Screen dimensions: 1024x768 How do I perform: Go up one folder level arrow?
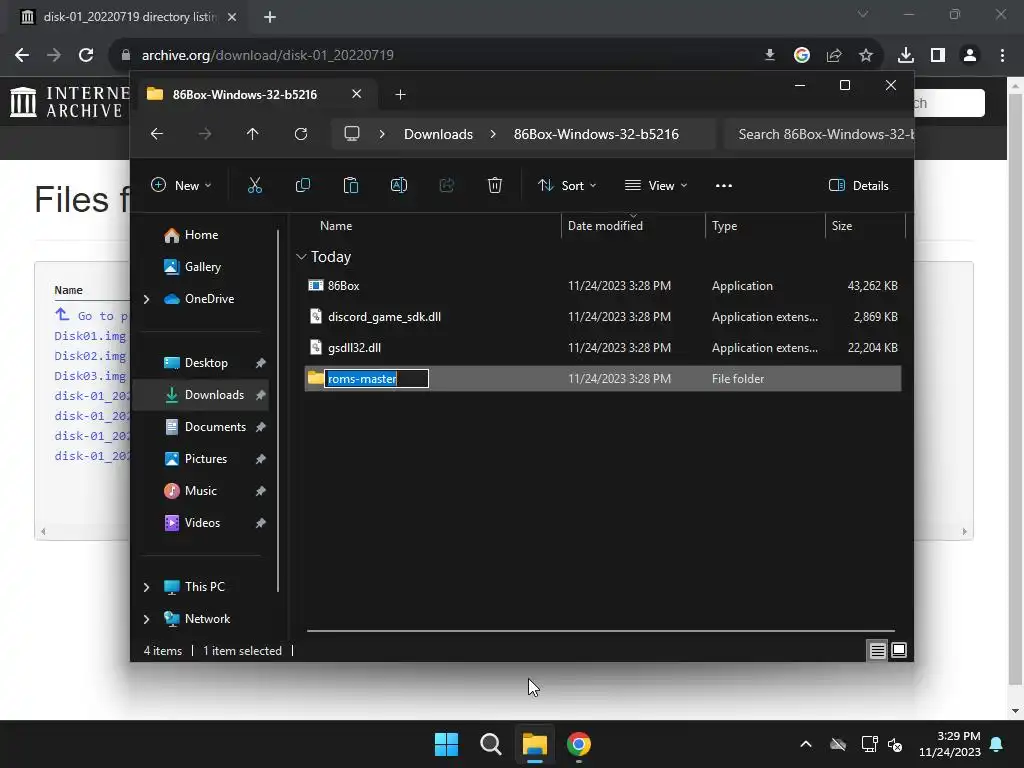(253, 134)
